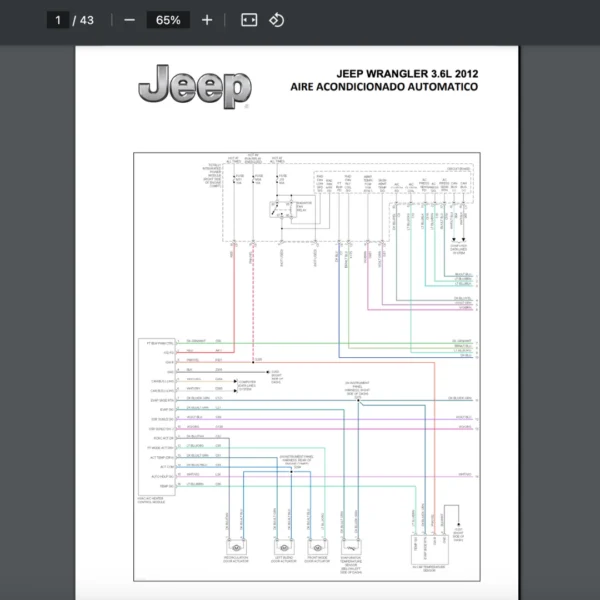This screenshot has height=600, width=600.
Task: Click the "/ 43" total pages text
Action: 83,20
